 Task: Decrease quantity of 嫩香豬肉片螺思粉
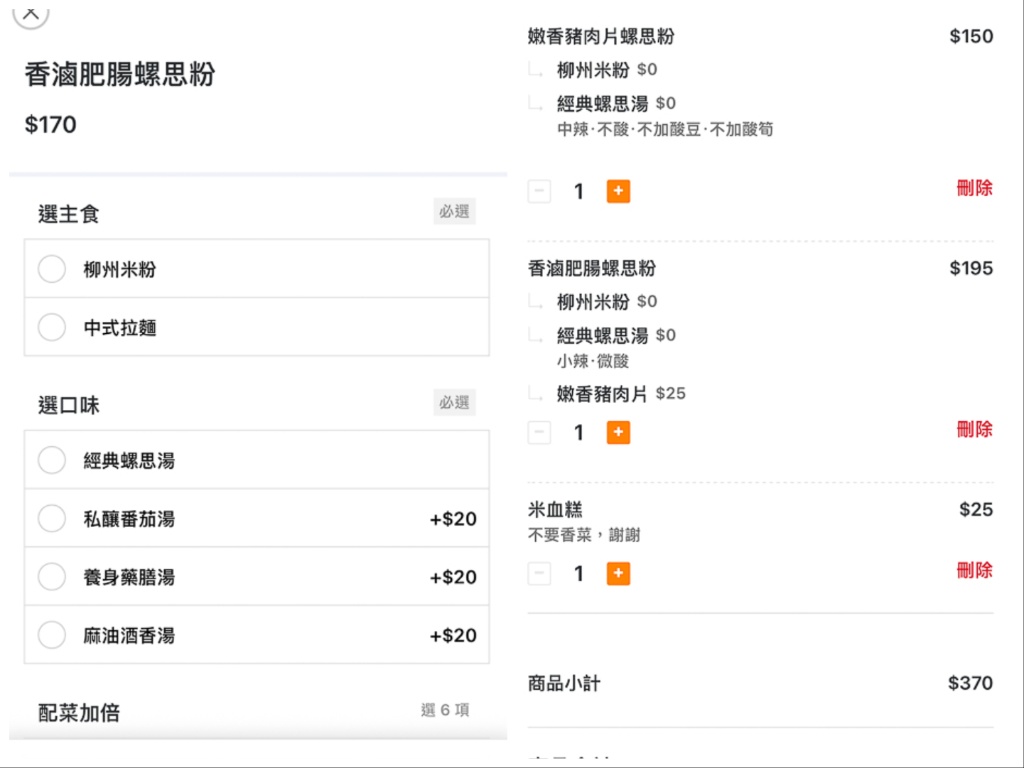tap(539, 191)
